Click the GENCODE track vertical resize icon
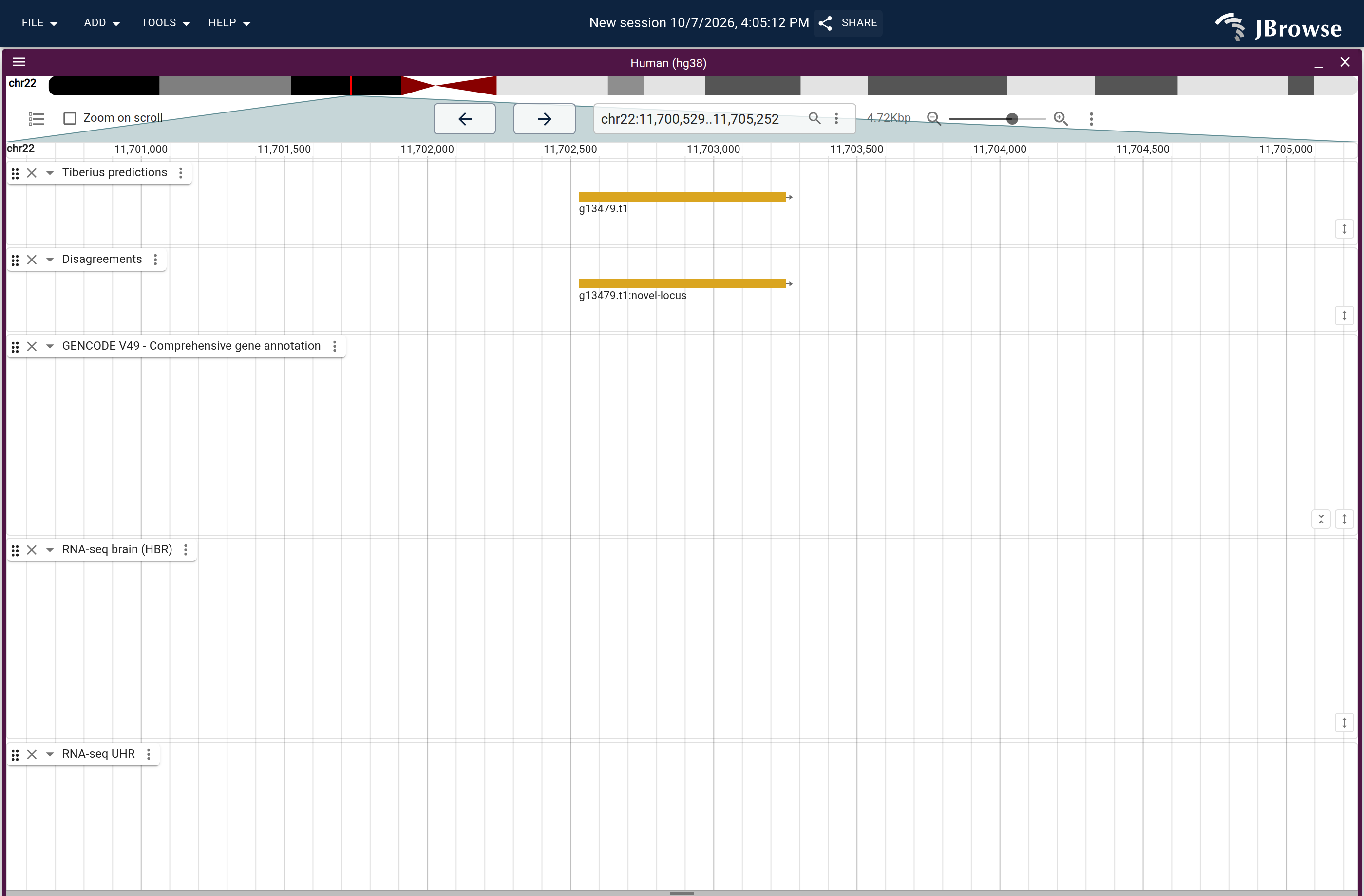This screenshot has width=1364, height=896. (1345, 519)
